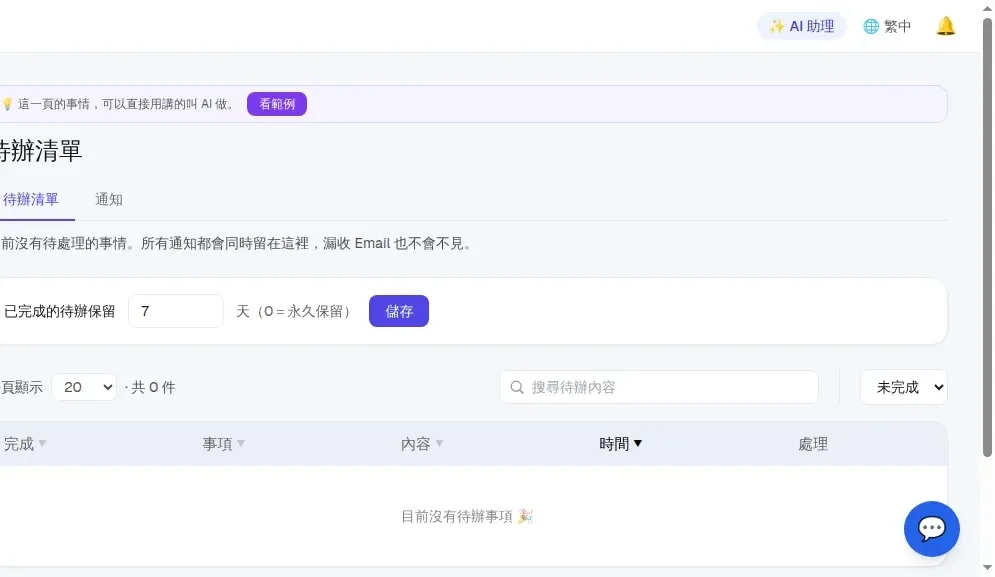Viewport: 995px width, 577px height.
Task: Click the AI 助理 button
Action: [801, 26]
